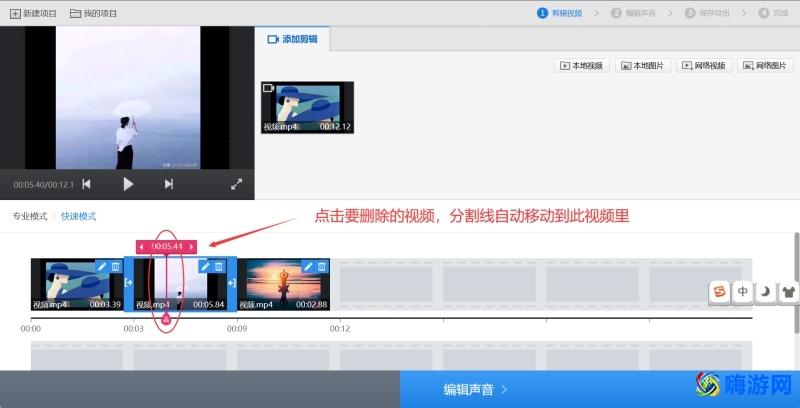Click the Sogou input method S icon
The width and height of the screenshot is (800, 408).
(x=719, y=292)
